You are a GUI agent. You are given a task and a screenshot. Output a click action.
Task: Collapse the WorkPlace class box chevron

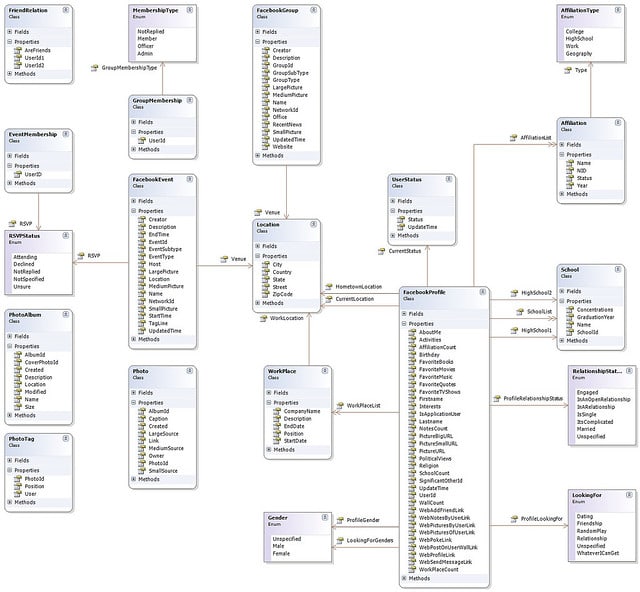click(x=325, y=371)
